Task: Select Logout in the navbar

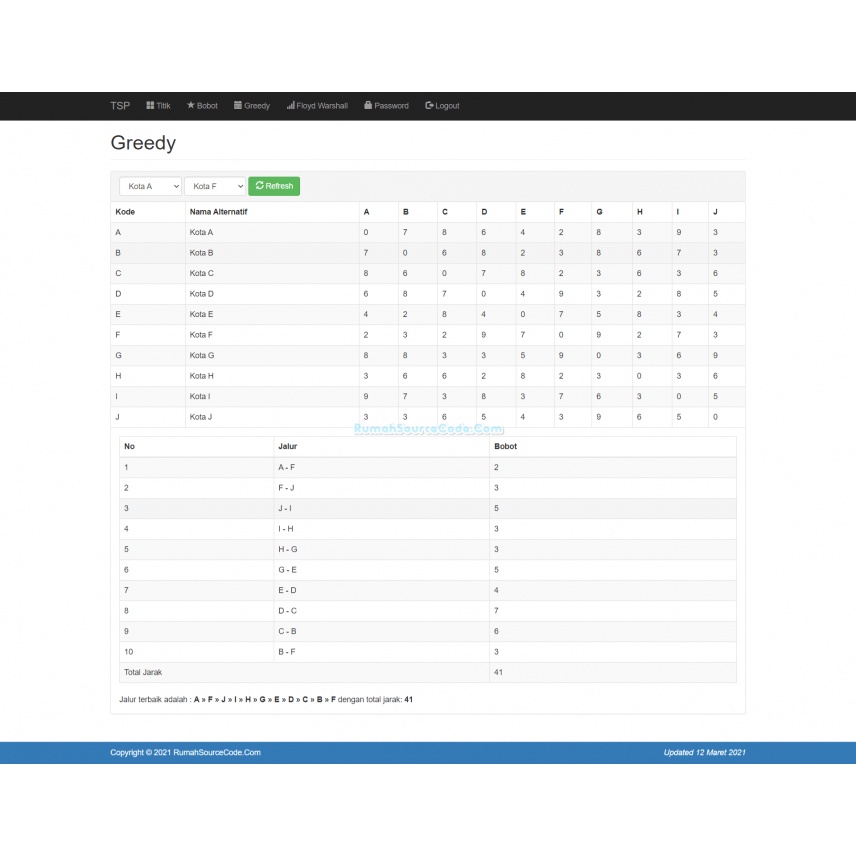Action: pyautogui.click(x=442, y=106)
